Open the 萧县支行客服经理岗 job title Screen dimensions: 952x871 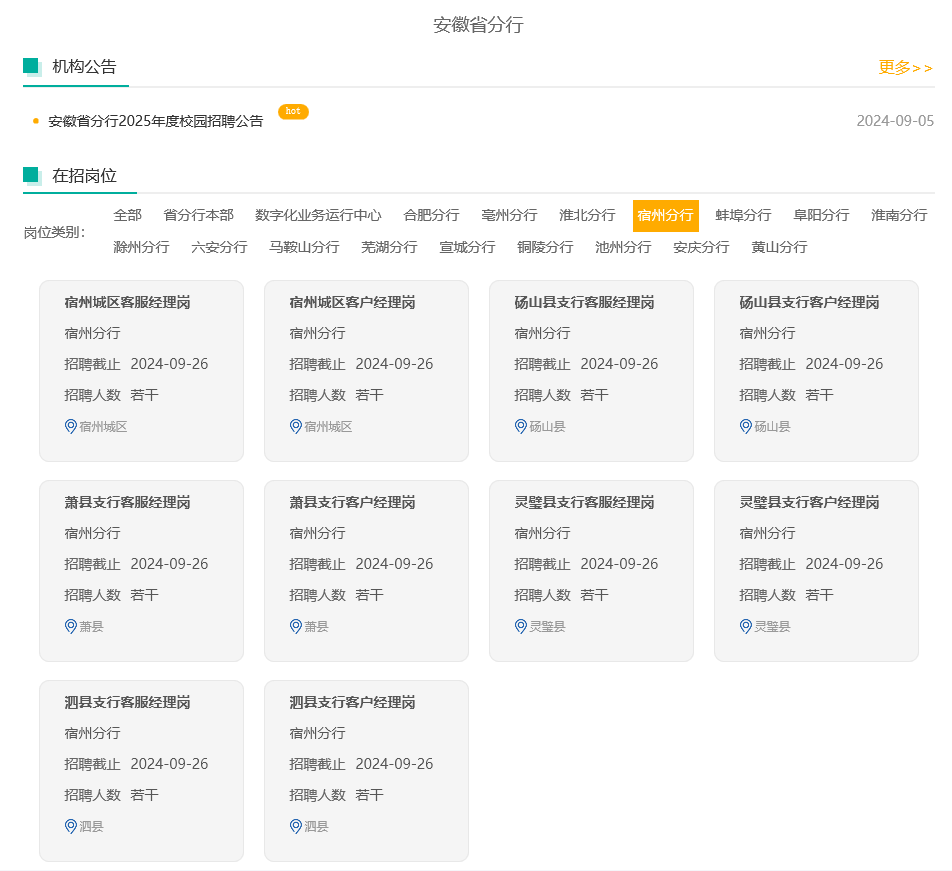[x=128, y=503]
